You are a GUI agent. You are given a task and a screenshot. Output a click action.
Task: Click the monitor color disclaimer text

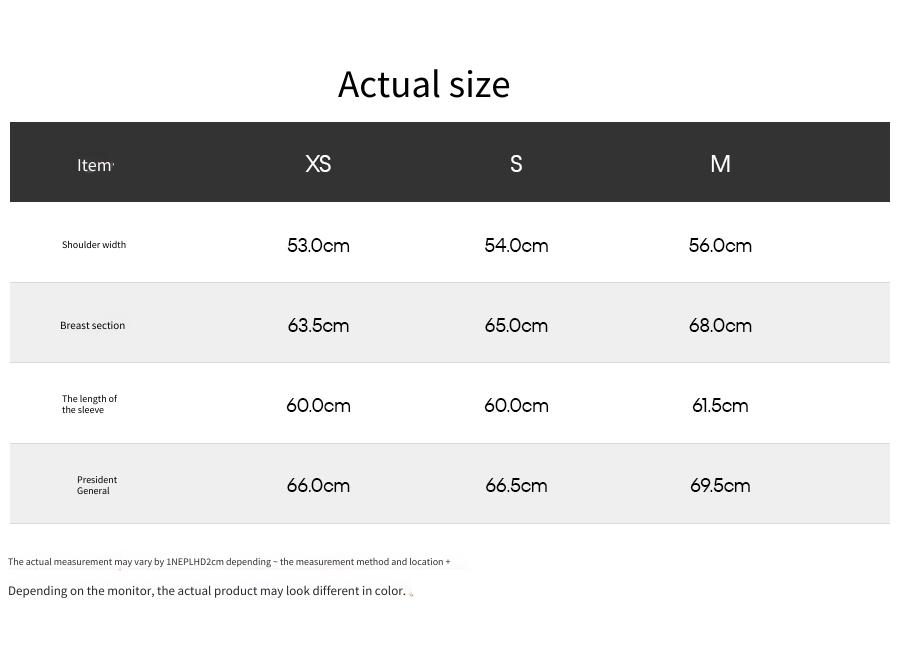[207, 591]
